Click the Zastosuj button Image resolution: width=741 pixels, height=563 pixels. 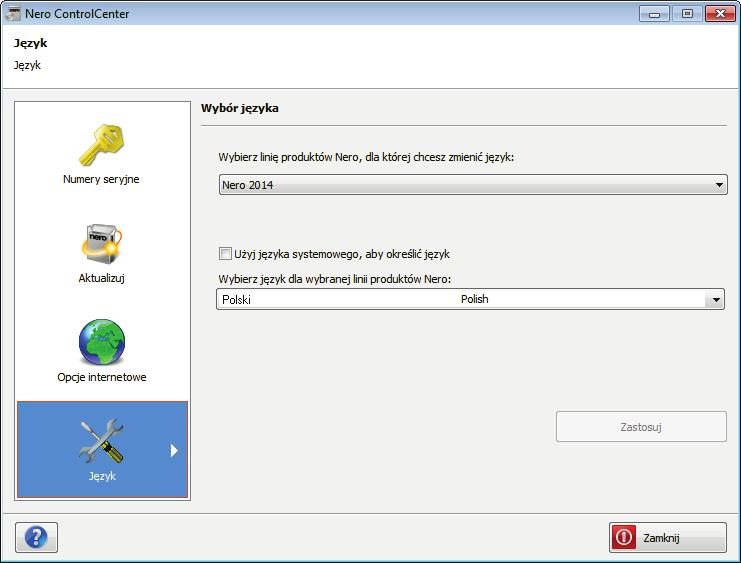641,427
